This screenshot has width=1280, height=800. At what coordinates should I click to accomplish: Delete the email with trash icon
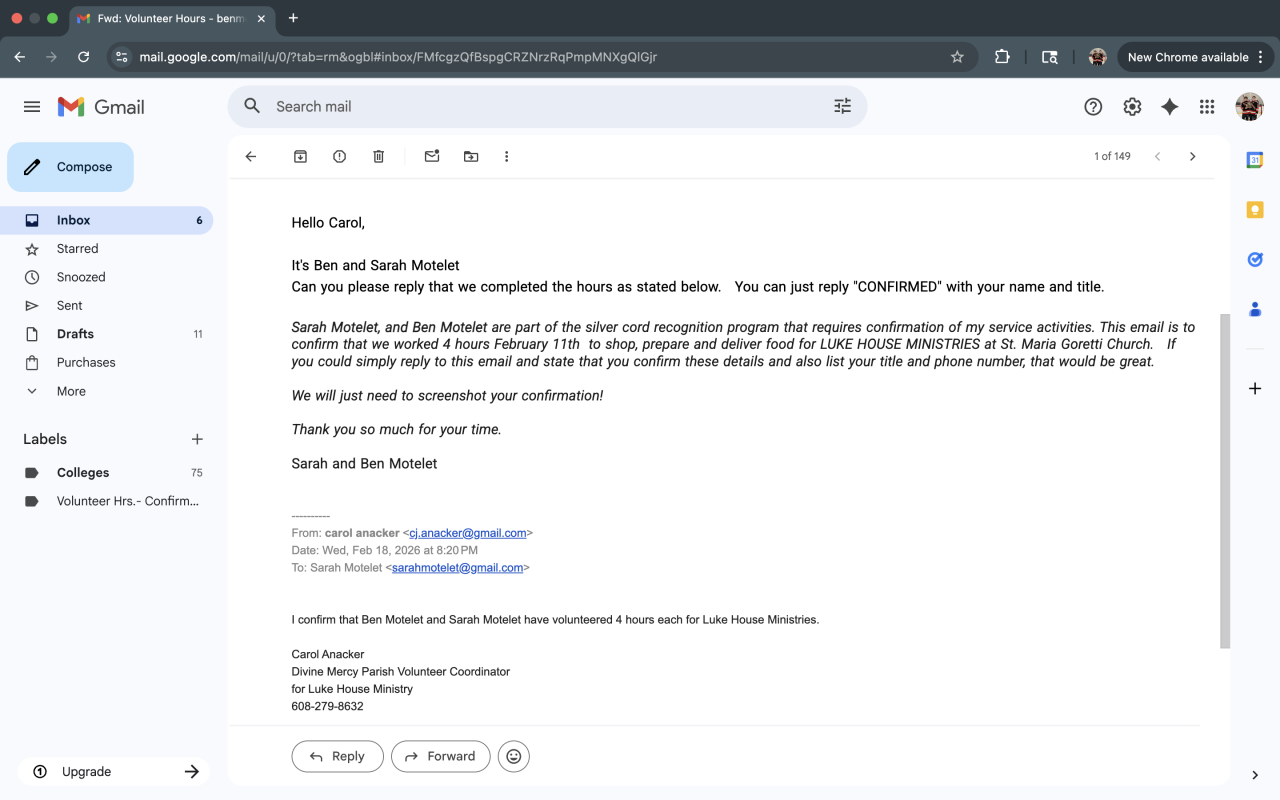pyautogui.click(x=378, y=157)
